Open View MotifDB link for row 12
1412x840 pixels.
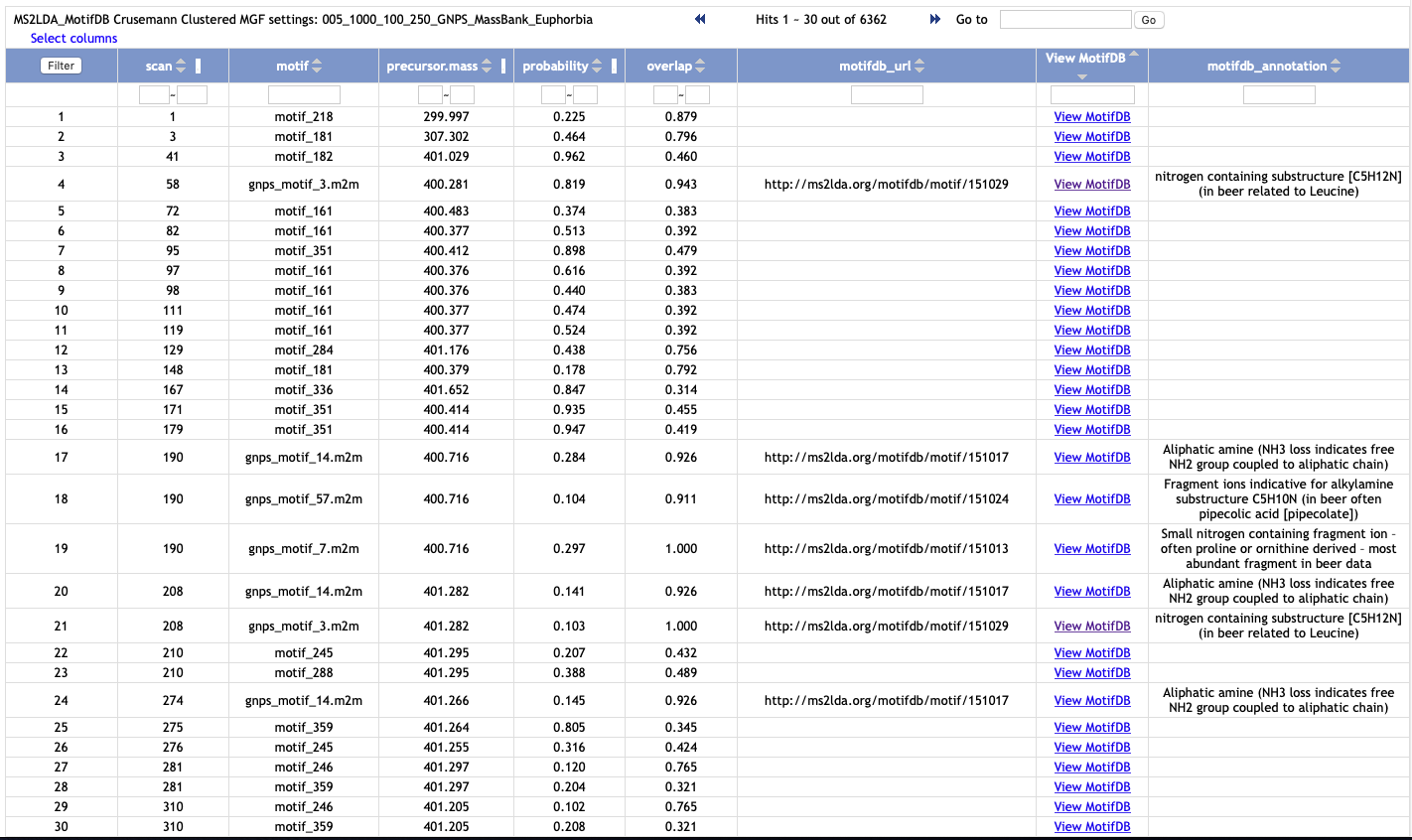tap(1092, 350)
